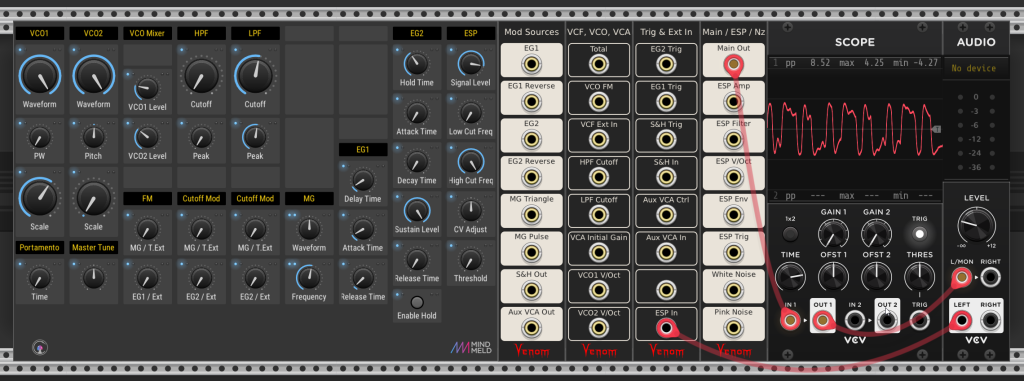Select the LPF Cutoff jack
The image size is (1024, 381).
pyautogui.click(x=598, y=215)
